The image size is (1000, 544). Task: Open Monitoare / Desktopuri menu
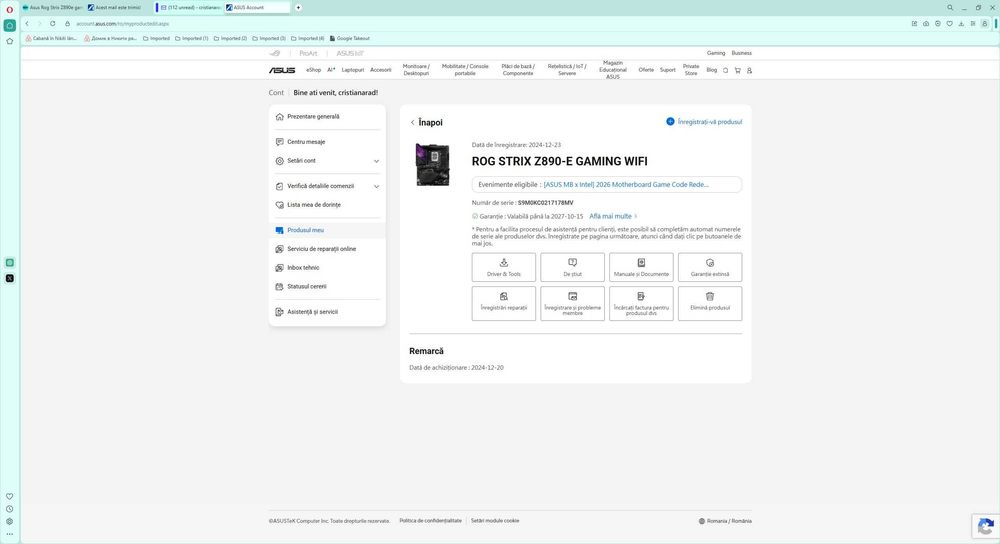416,70
